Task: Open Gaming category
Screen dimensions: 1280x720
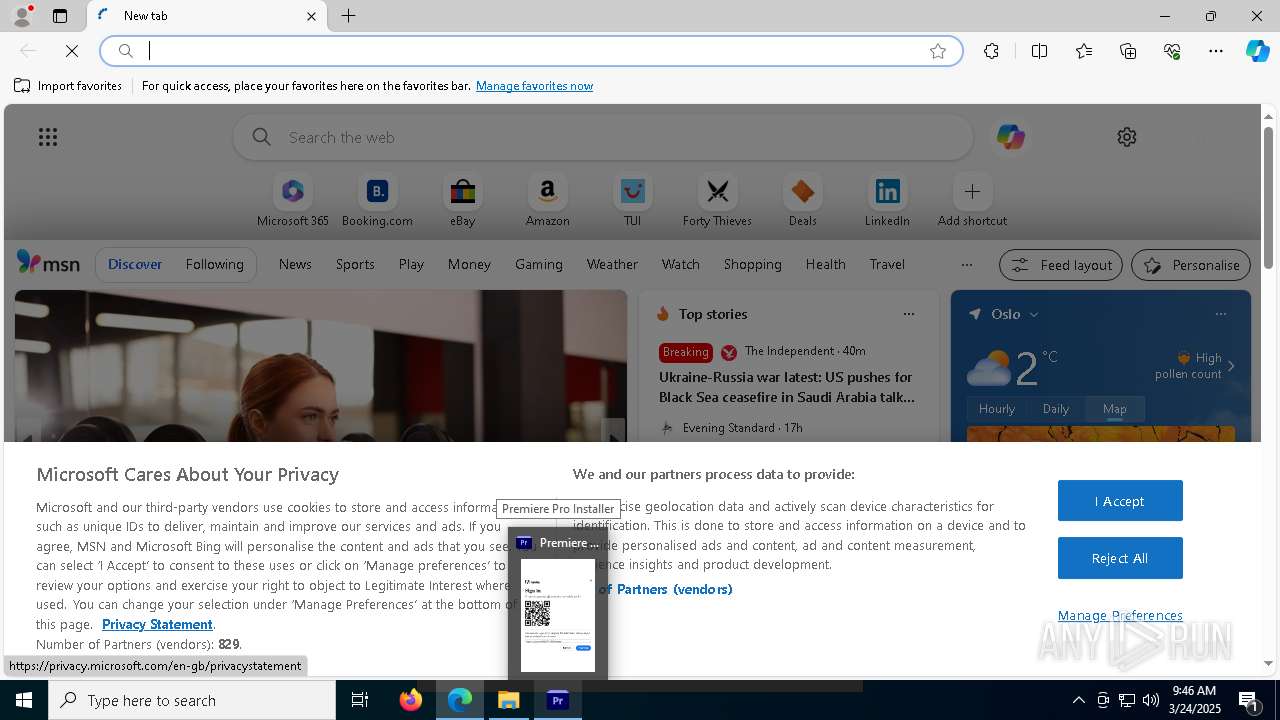Action: point(538,264)
